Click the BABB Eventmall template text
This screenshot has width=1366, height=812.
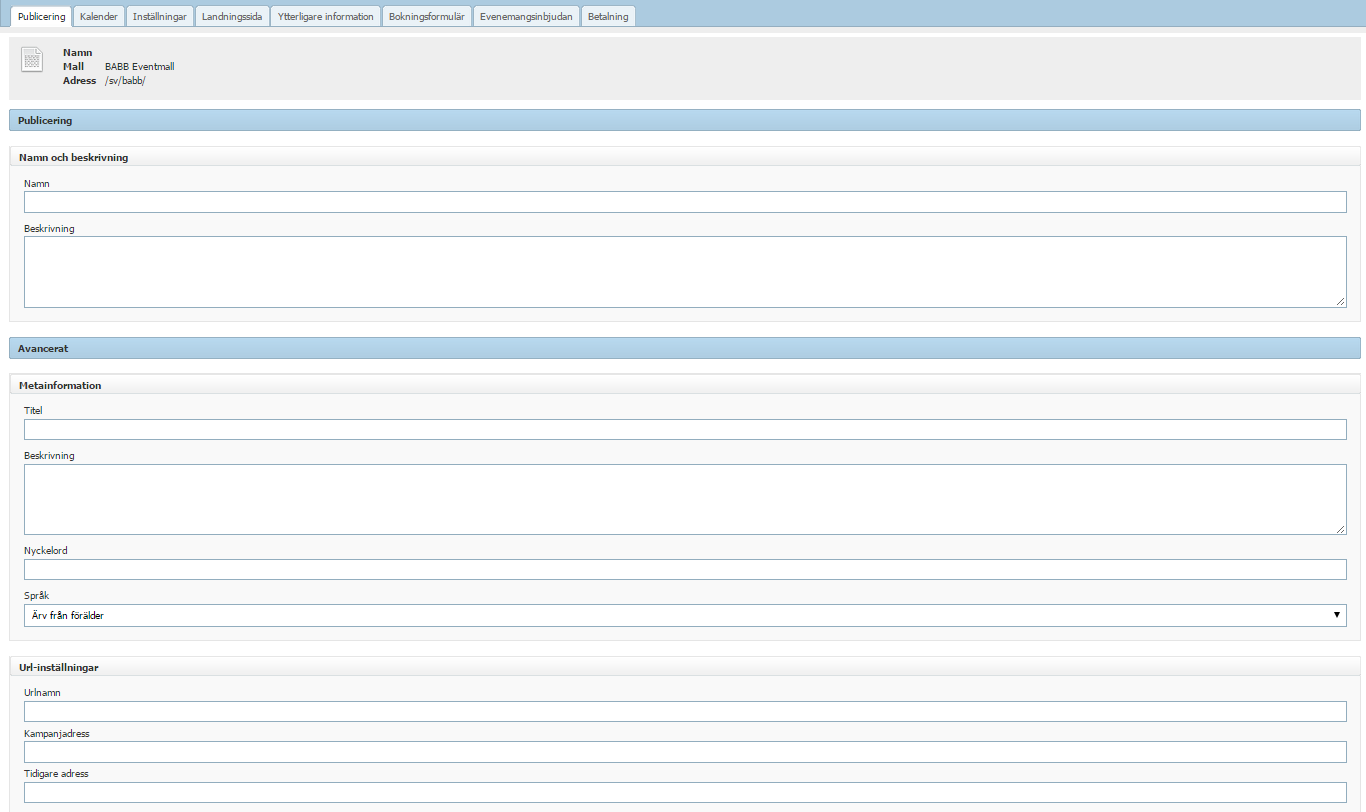tap(140, 66)
